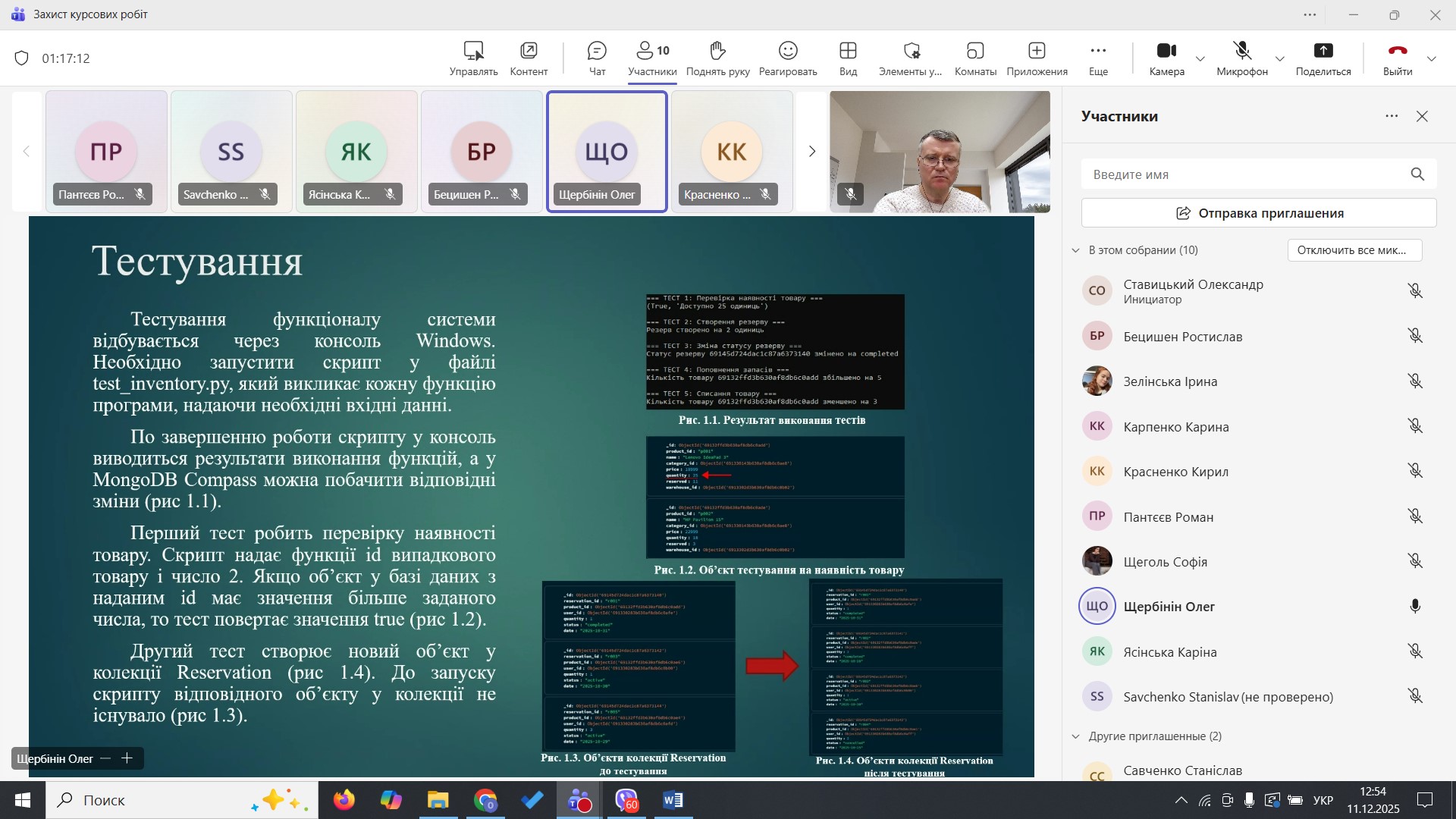The width and height of the screenshot is (1456, 819).
Task: Collapse the 'В этом собрании (10)' section
Action: [1075, 250]
